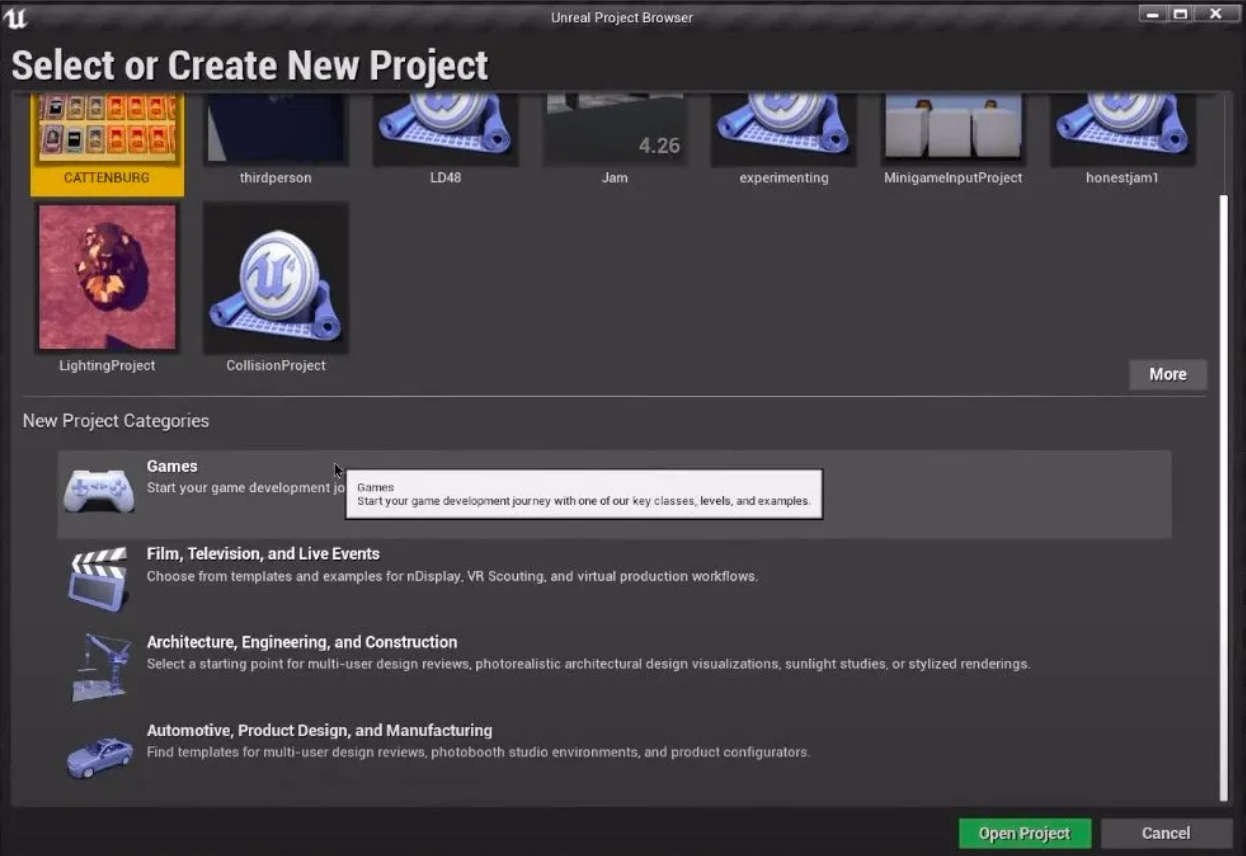Choose the experimenting project
The height and width of the screenshot is (856, 1246).
pos(784,130)
